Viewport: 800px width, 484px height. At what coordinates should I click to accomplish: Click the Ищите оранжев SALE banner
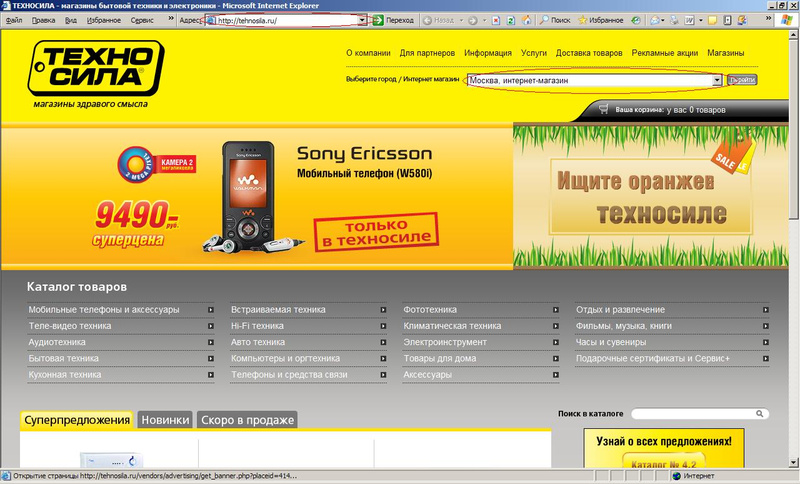coord(651,196)
